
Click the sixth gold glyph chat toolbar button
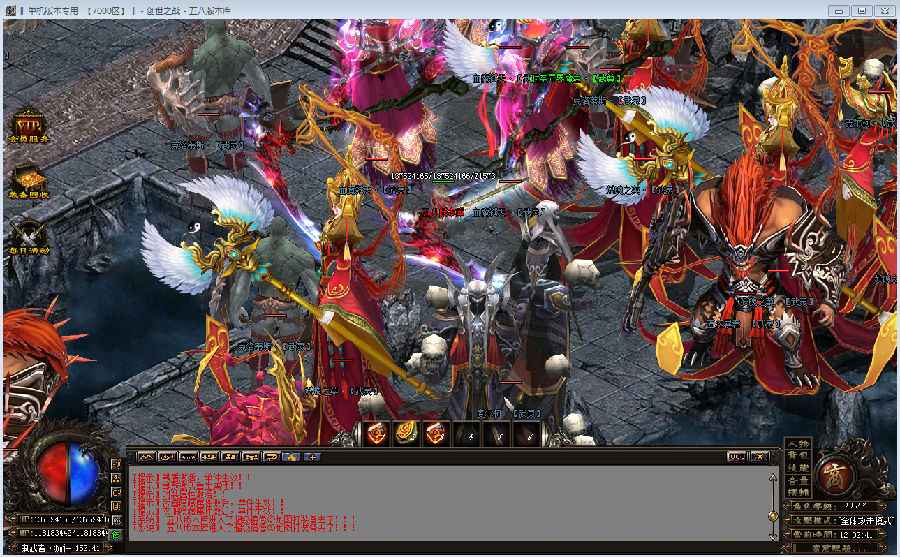(x=250, y=457)
